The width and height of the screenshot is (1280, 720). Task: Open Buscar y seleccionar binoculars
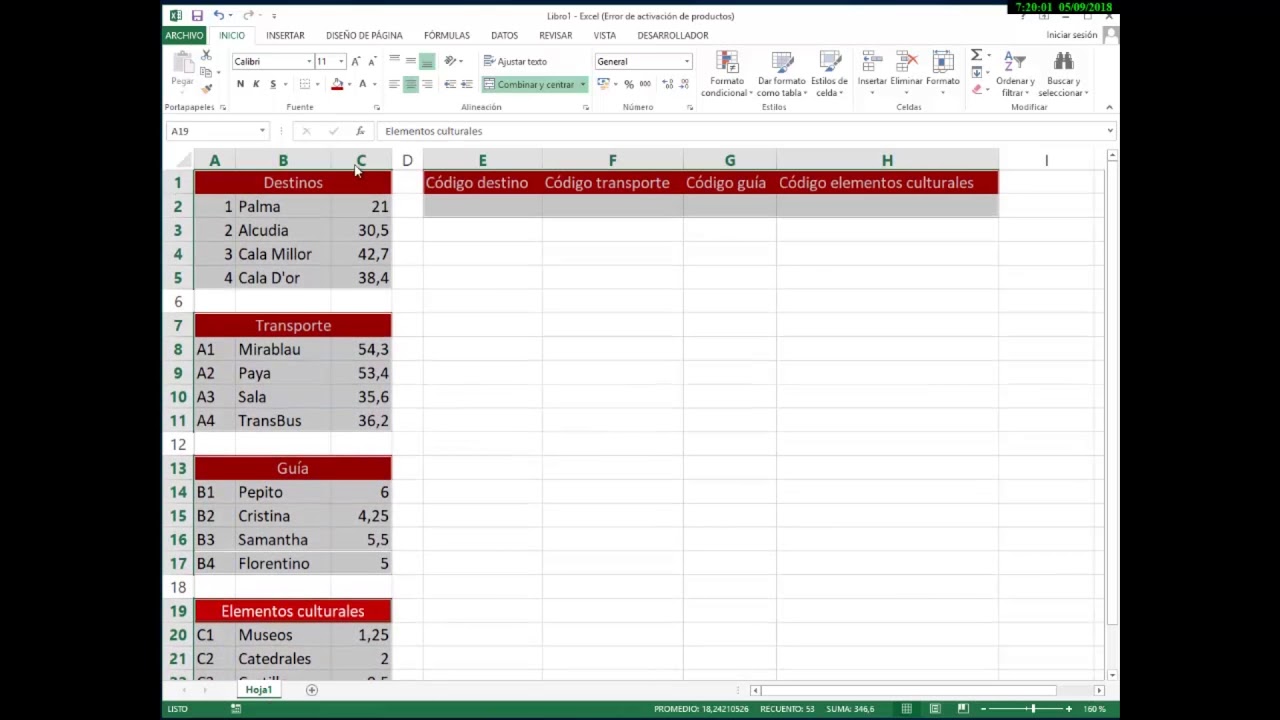coord(1063,75)
